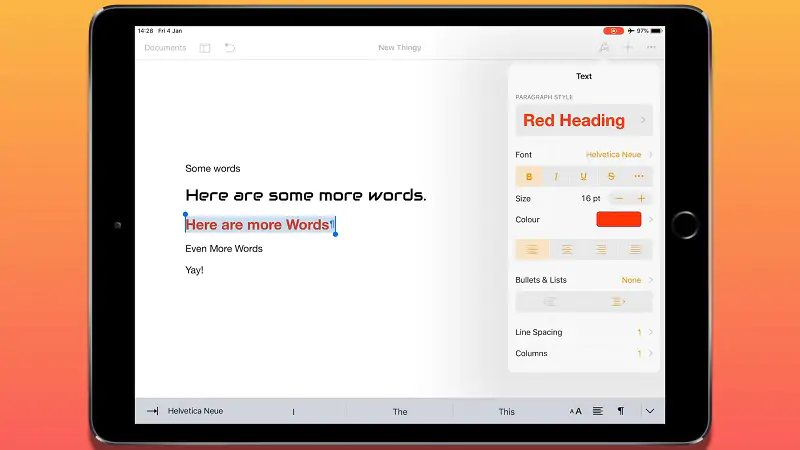The height and width of the screenshot is (450, 800).
Task: Toggle Bold formatting
Action: (529, 177)
